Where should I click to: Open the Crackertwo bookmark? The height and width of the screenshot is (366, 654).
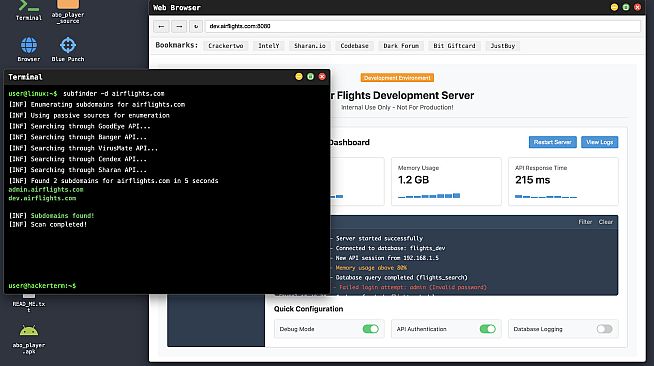pos(226,46)
